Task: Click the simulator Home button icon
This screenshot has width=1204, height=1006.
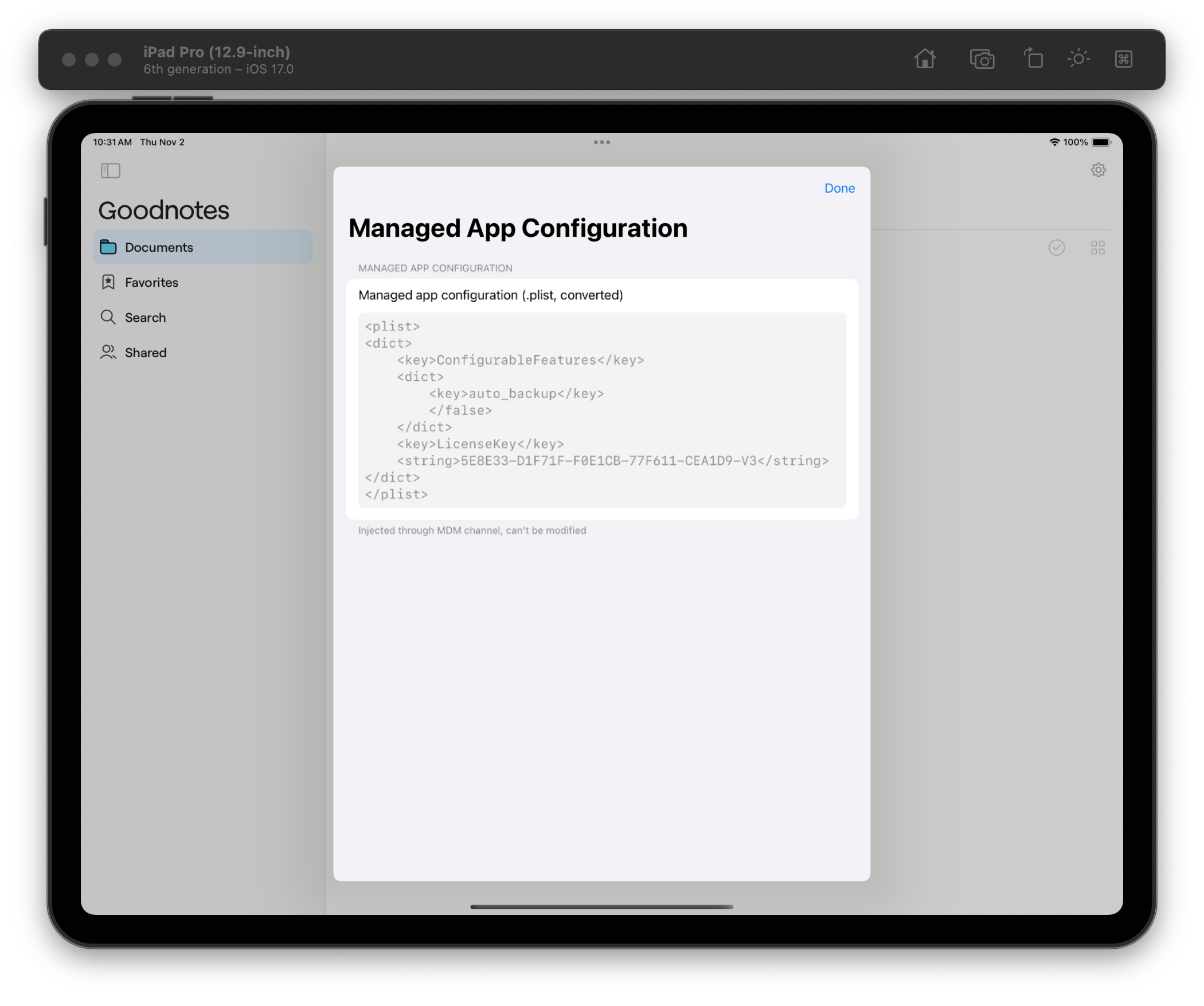Action: coord(925,59)
